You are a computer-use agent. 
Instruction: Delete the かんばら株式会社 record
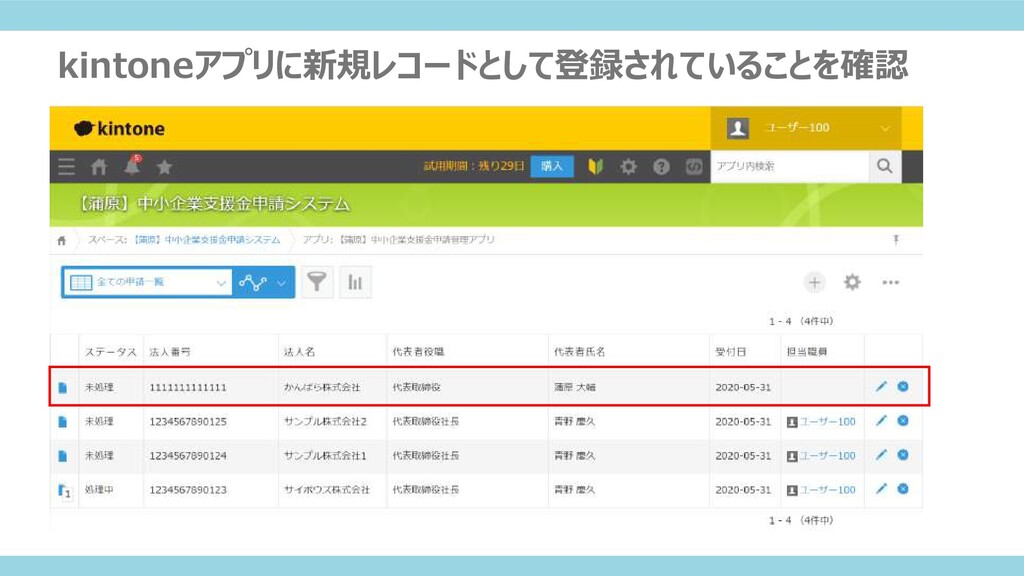click(x=903, y=387)
